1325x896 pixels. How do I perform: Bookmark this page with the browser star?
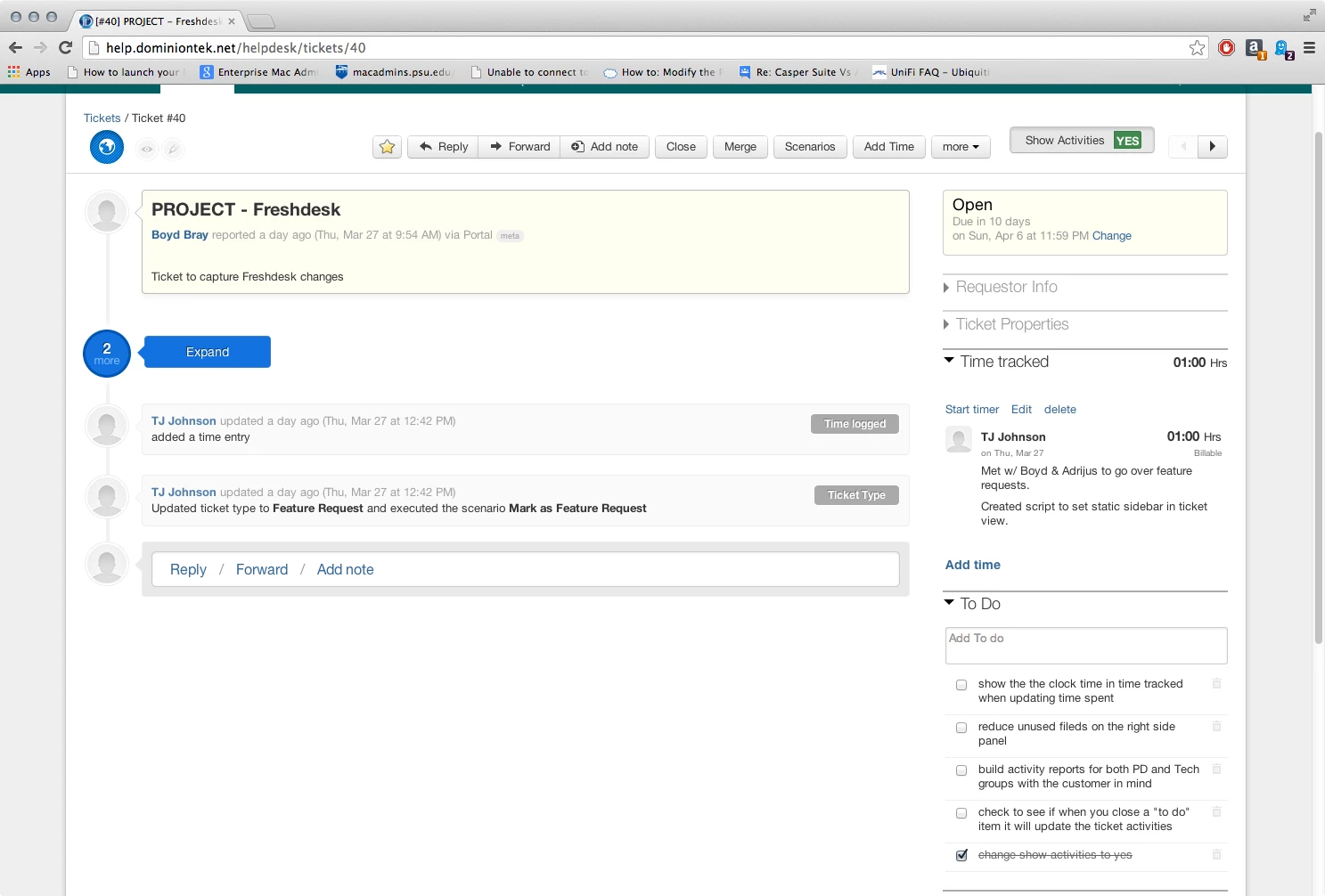pyautogui.click(x=1197, y=48)
